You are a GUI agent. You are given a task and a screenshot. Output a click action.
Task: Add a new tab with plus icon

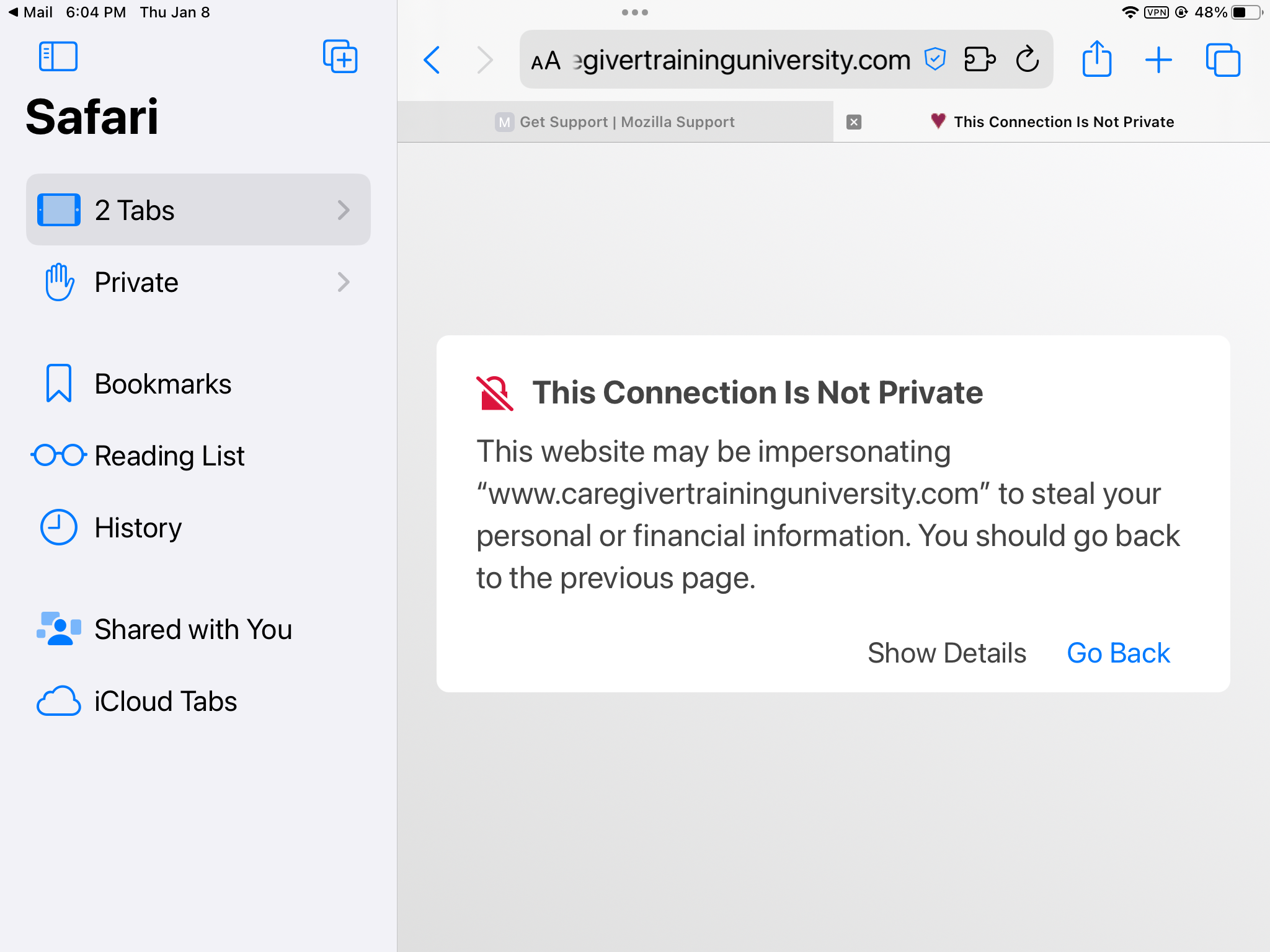click(1158, 60)
